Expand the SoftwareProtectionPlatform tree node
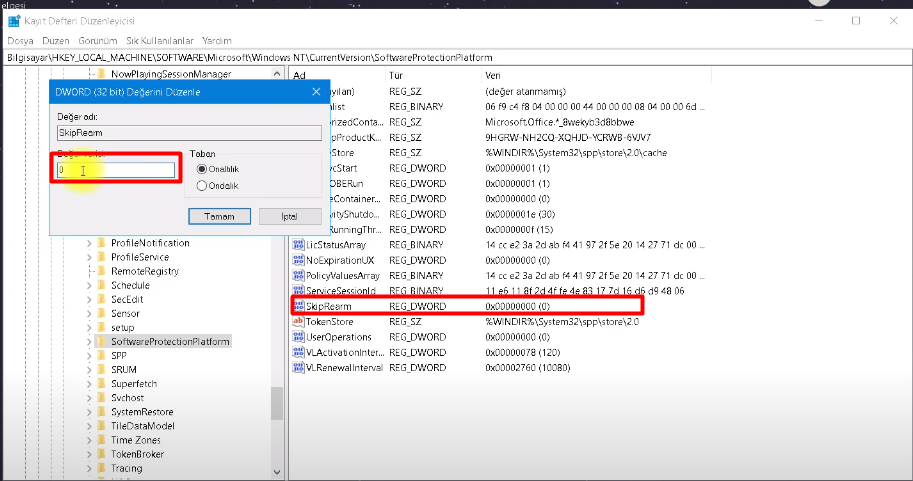 pos(89,341)
